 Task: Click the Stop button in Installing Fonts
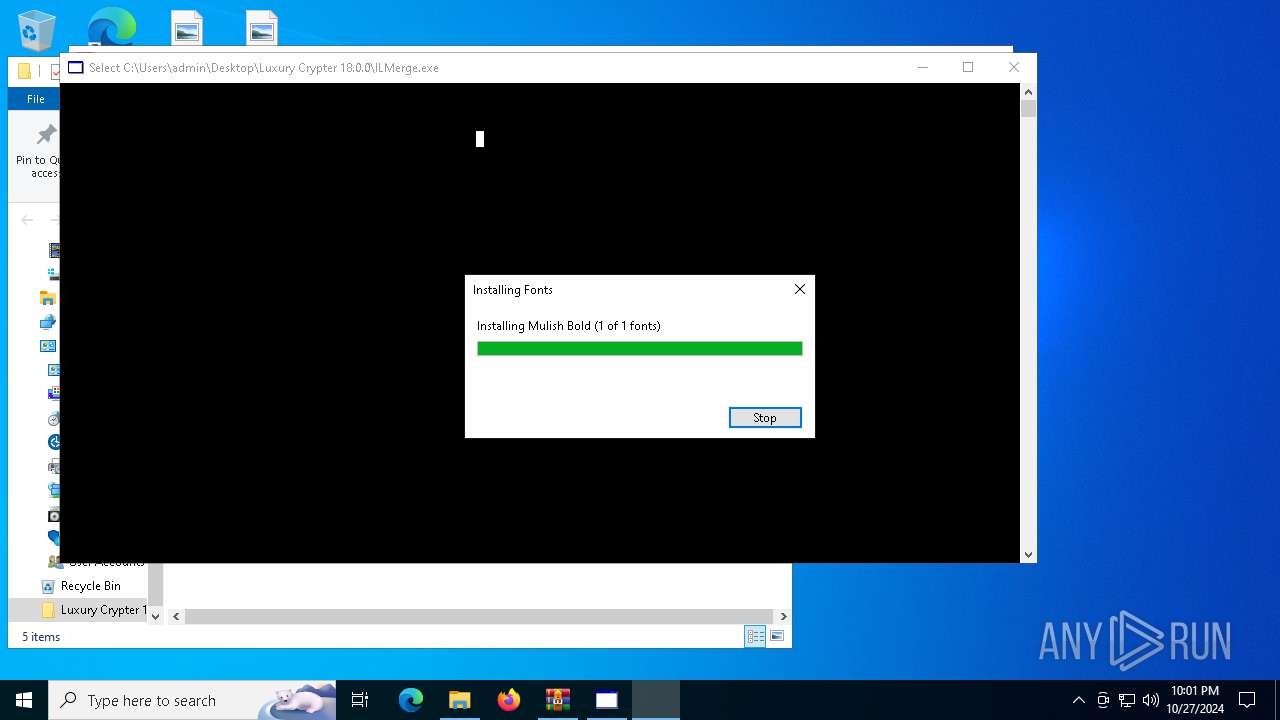coord(765,418)
